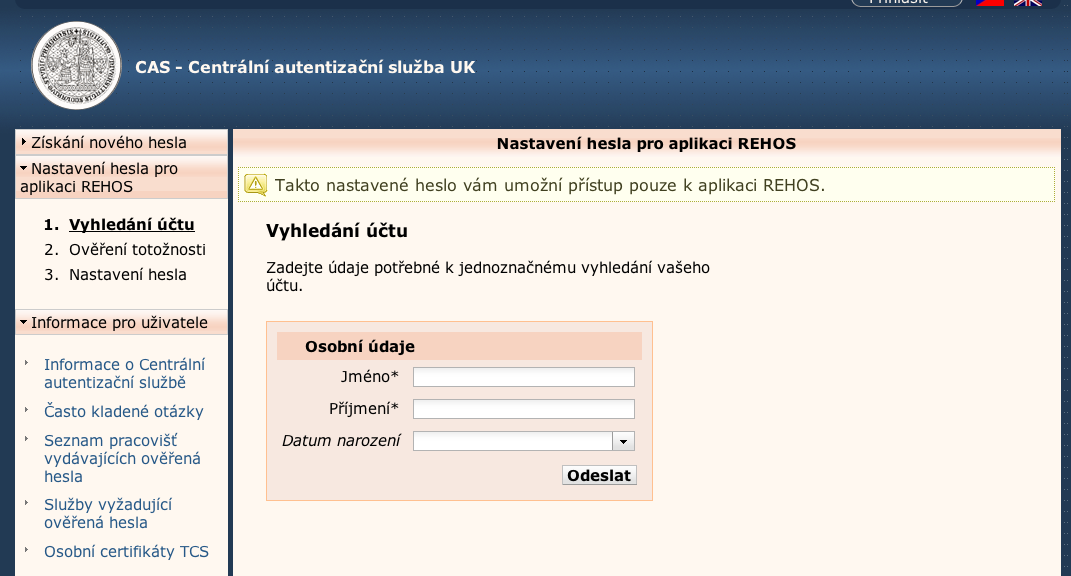The image size is (1071, 576).
Task: Collapse the sidebar section Nastavení hesla pro aplikaci REHOS
Action: (121, 178)
